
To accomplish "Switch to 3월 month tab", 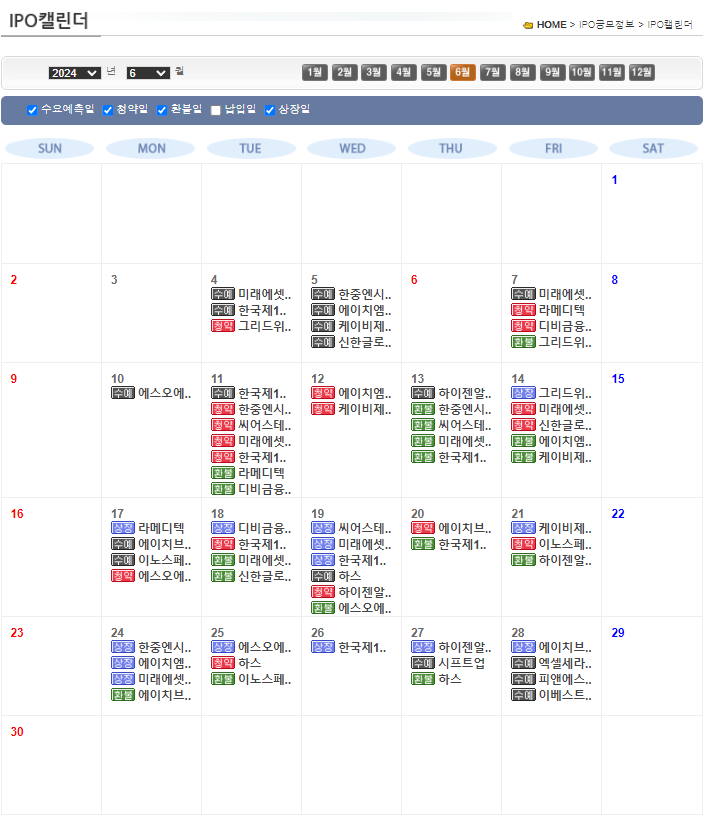I will [373, 72].
